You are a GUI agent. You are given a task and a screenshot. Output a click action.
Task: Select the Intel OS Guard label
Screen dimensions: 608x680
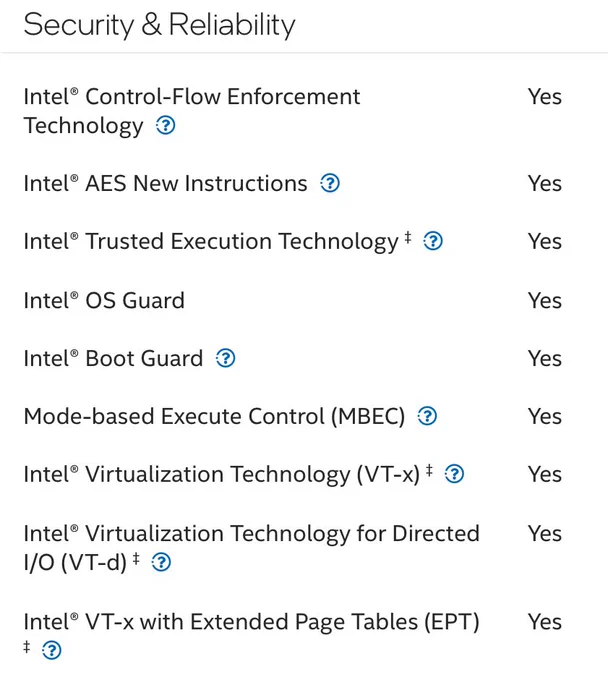[104, 301]
